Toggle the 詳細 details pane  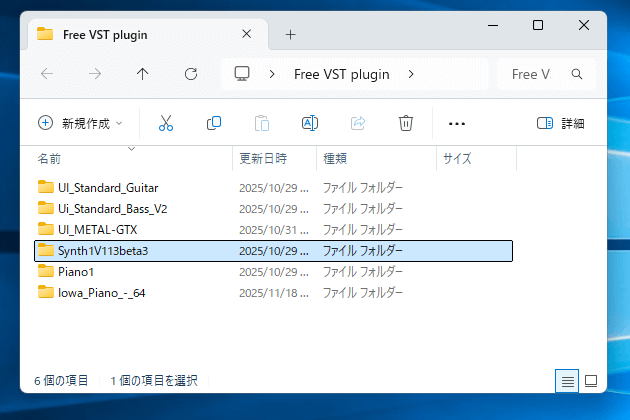[560, 123]
